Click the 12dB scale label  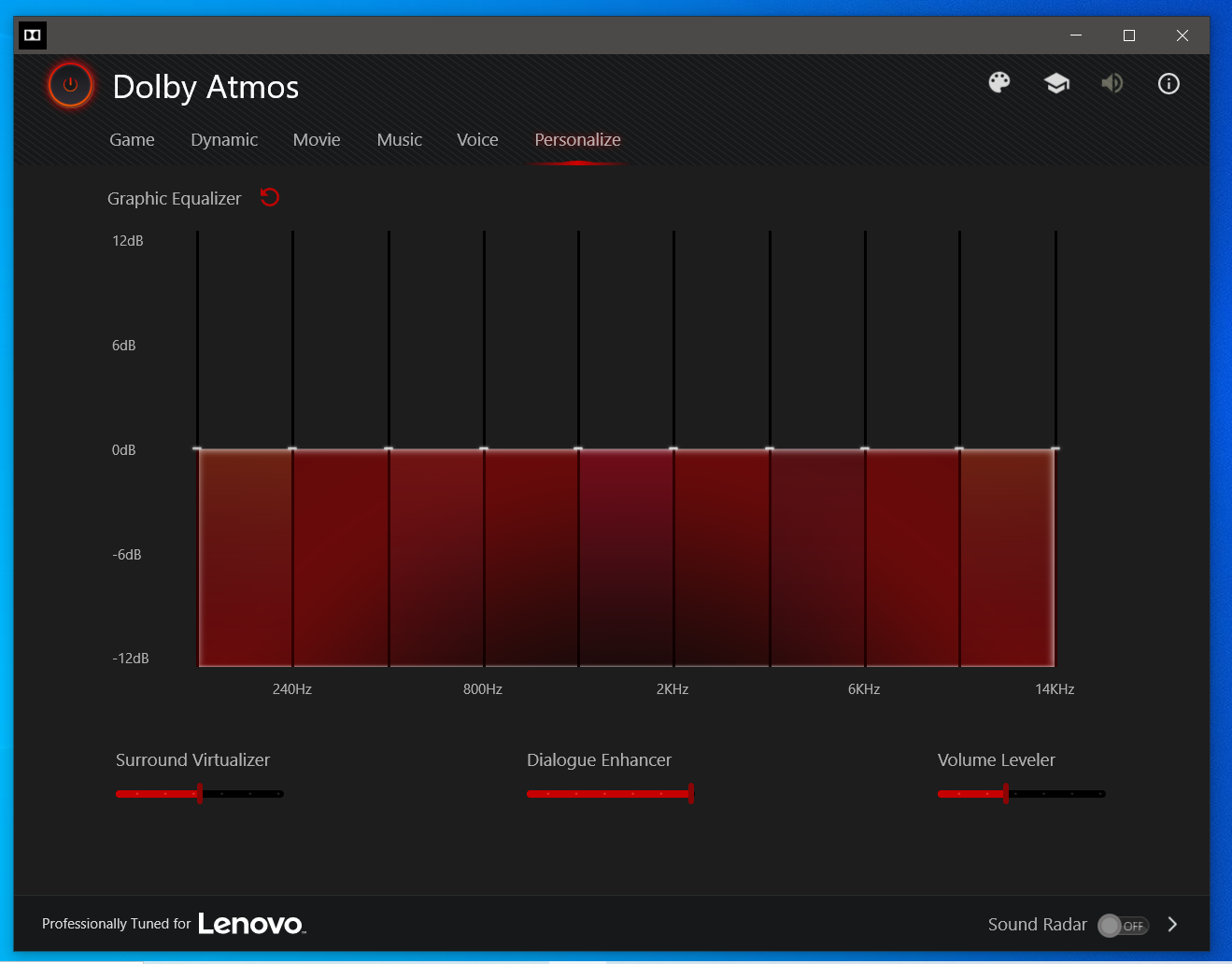128,241
